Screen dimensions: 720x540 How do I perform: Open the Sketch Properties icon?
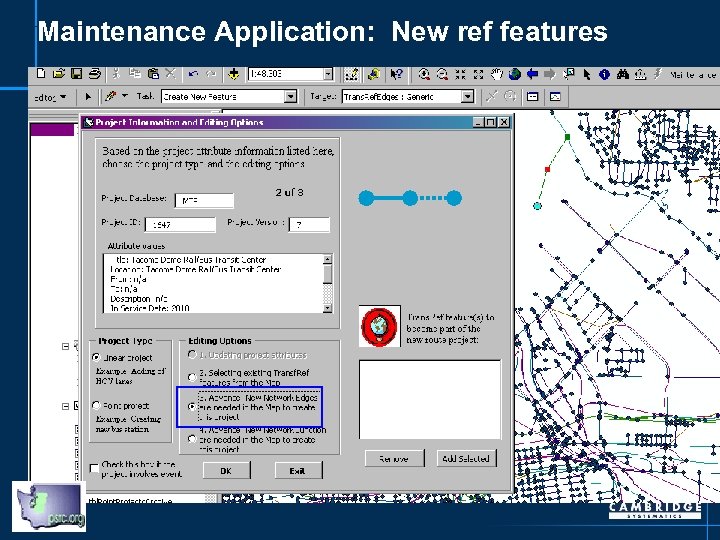tap(555, 96)
